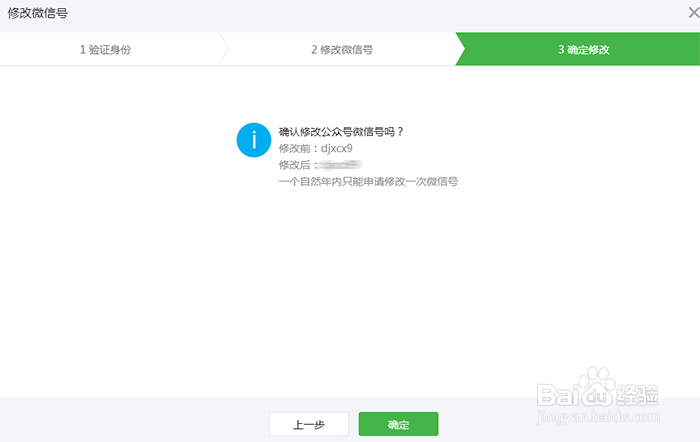Close the 修改微信号 dialog
The height and width of the screenshot is (442, 700).
(693, 13)
